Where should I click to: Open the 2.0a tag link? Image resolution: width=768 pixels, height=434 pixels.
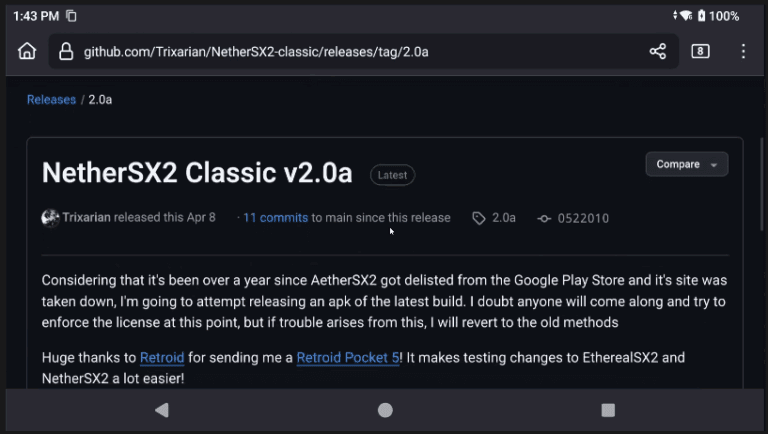(503, 218)
